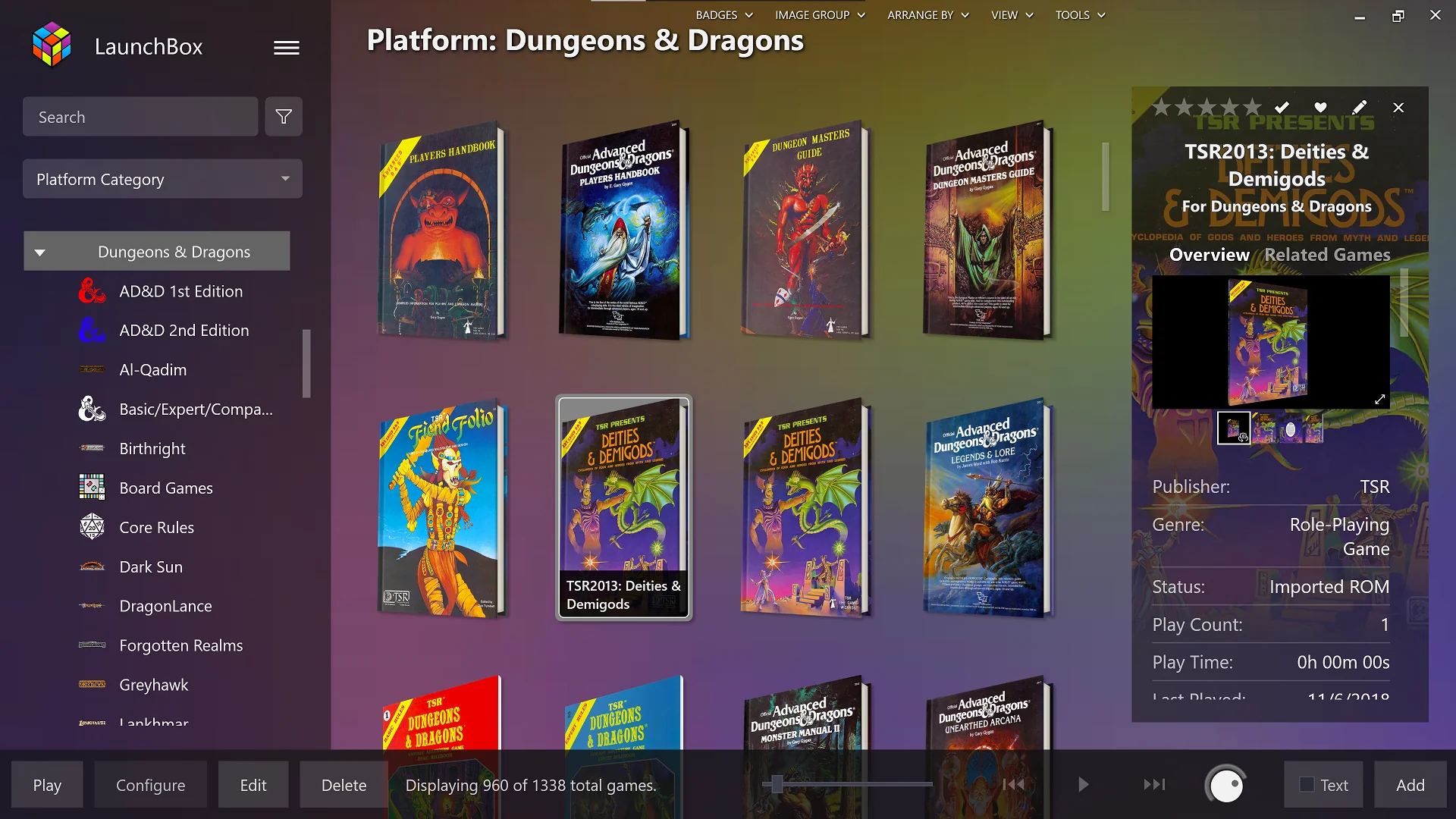The height and width of the screenshot is (819, 1456).
Task: Select Forgotten Realms in platform list
Action: (x=181, y=645)
